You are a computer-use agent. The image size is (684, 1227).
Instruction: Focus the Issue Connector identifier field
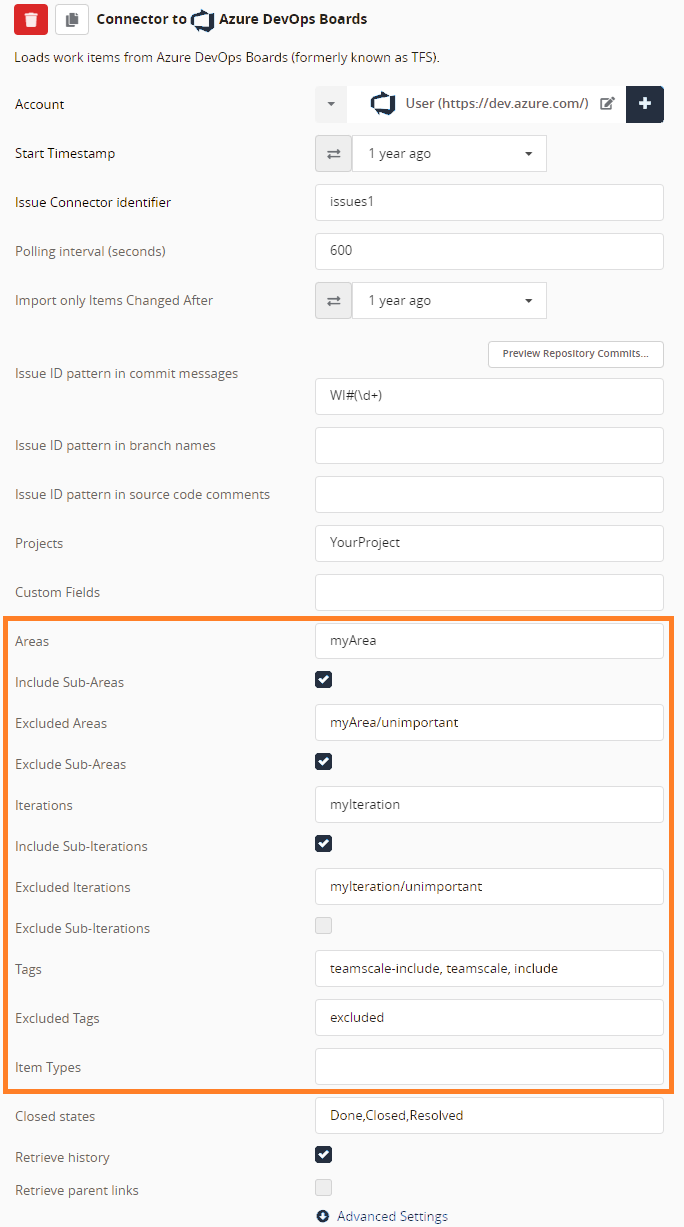click(x=489, y=202)
